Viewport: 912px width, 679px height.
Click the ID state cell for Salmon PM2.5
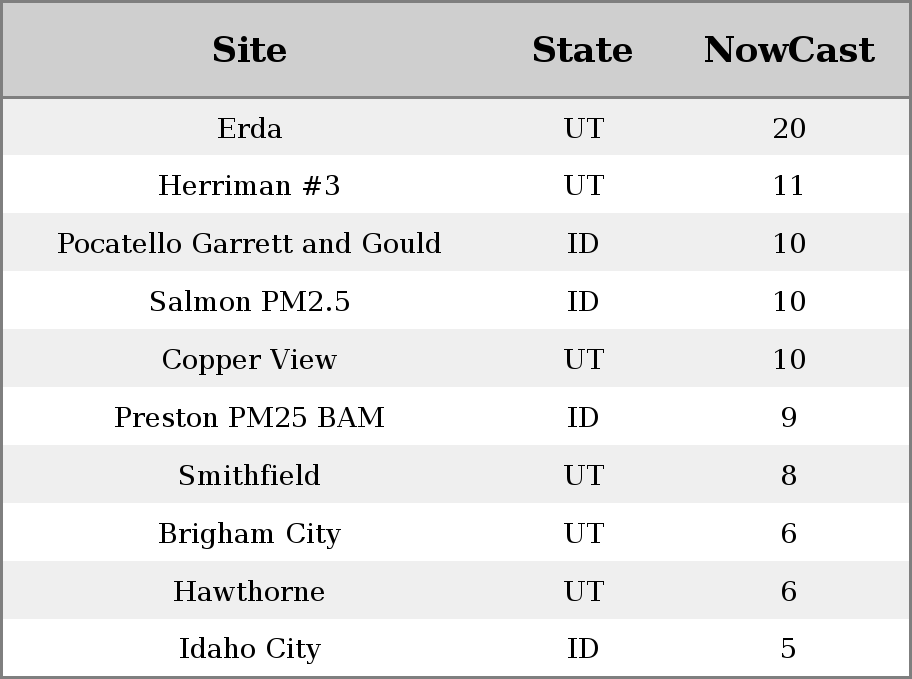583,301
